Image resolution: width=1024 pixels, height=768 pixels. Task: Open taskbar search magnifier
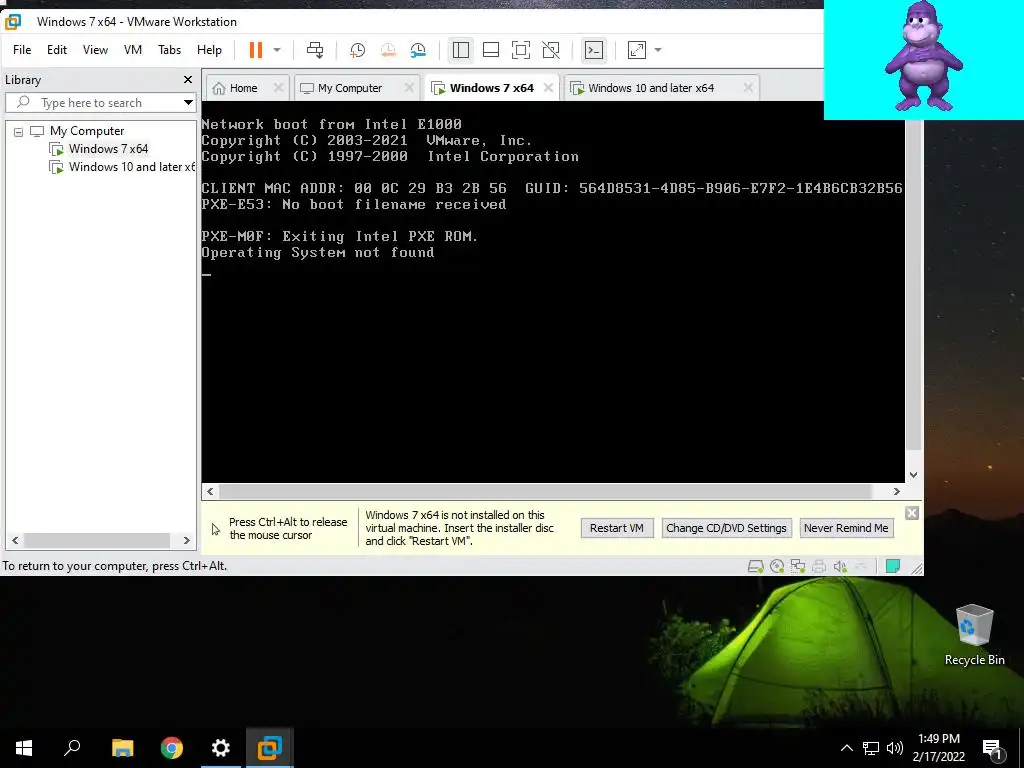pos(72,748)
